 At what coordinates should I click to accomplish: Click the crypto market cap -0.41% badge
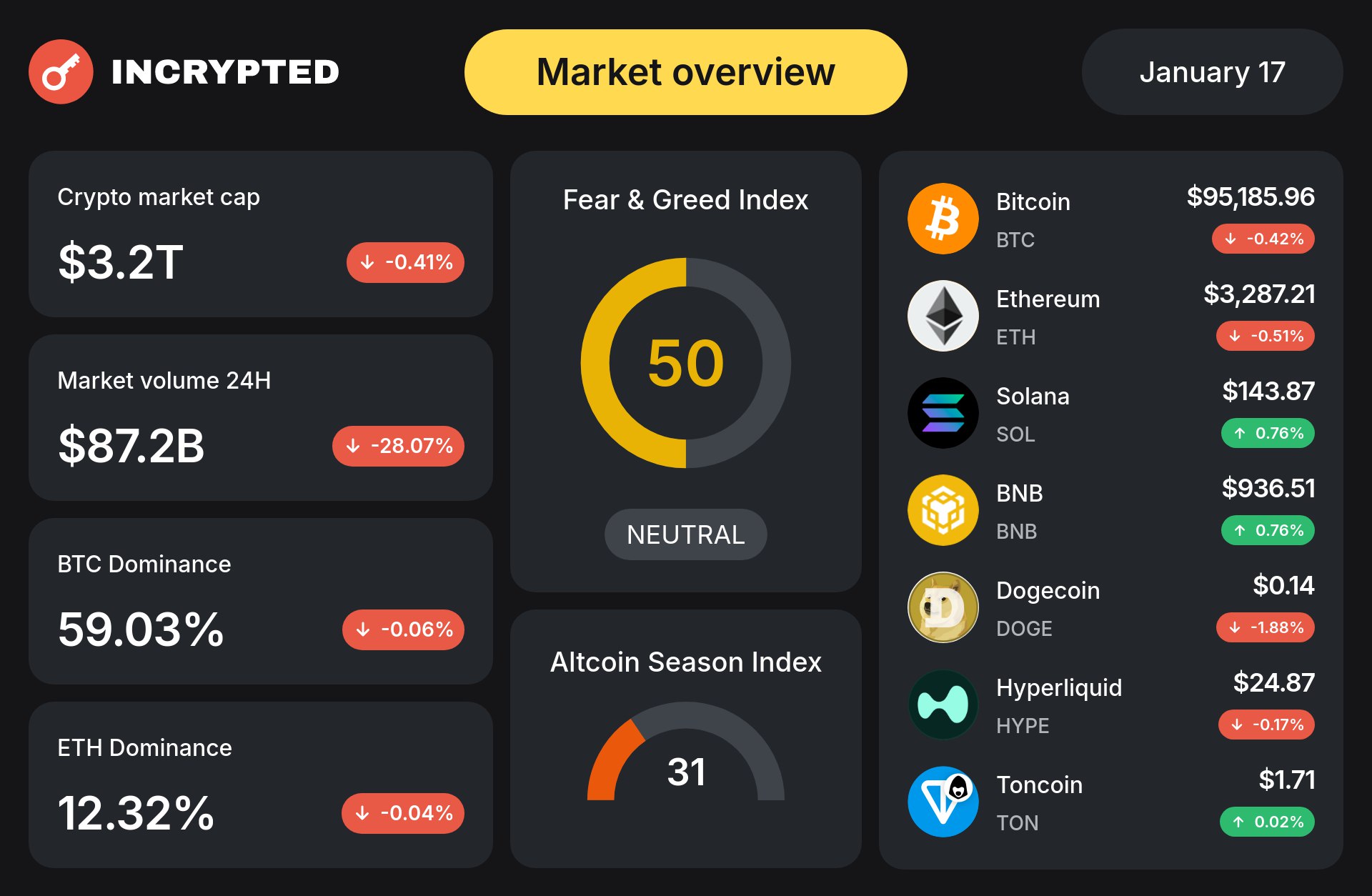click(x=405, y=262)
